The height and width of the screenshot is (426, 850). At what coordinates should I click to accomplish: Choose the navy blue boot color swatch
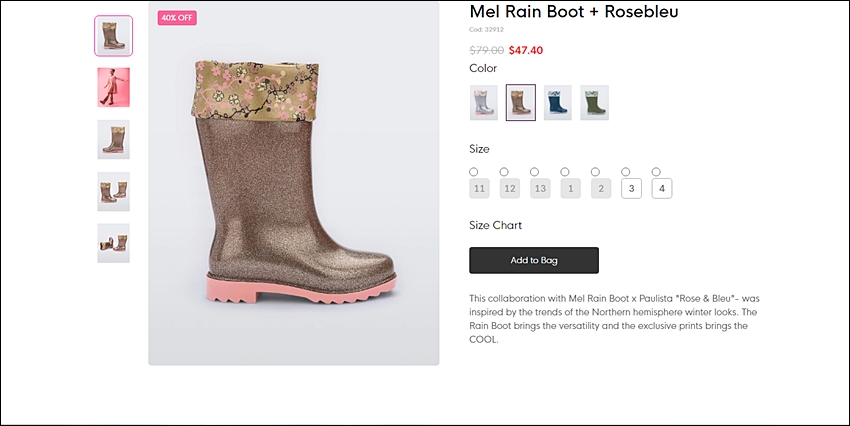tap(557, 102)
